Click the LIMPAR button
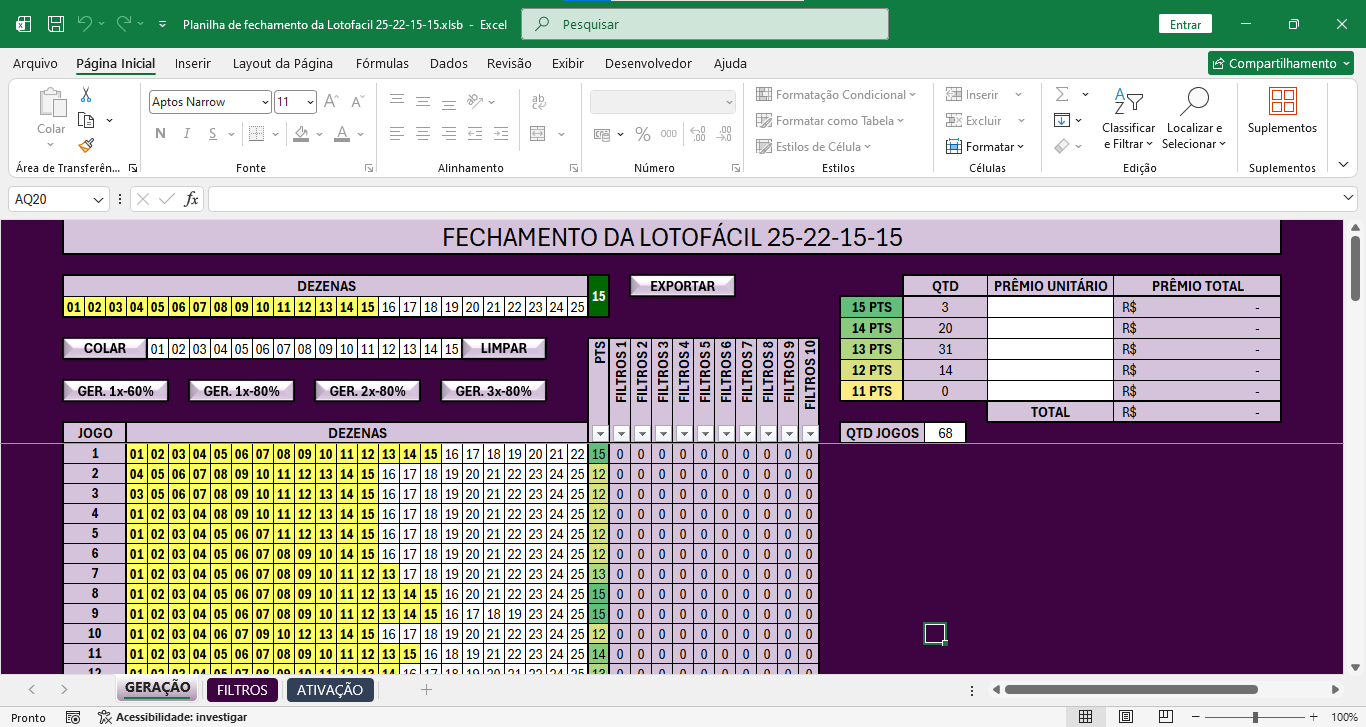The height and width of the screenshot is (727, 1366). [x=504, y=348]
